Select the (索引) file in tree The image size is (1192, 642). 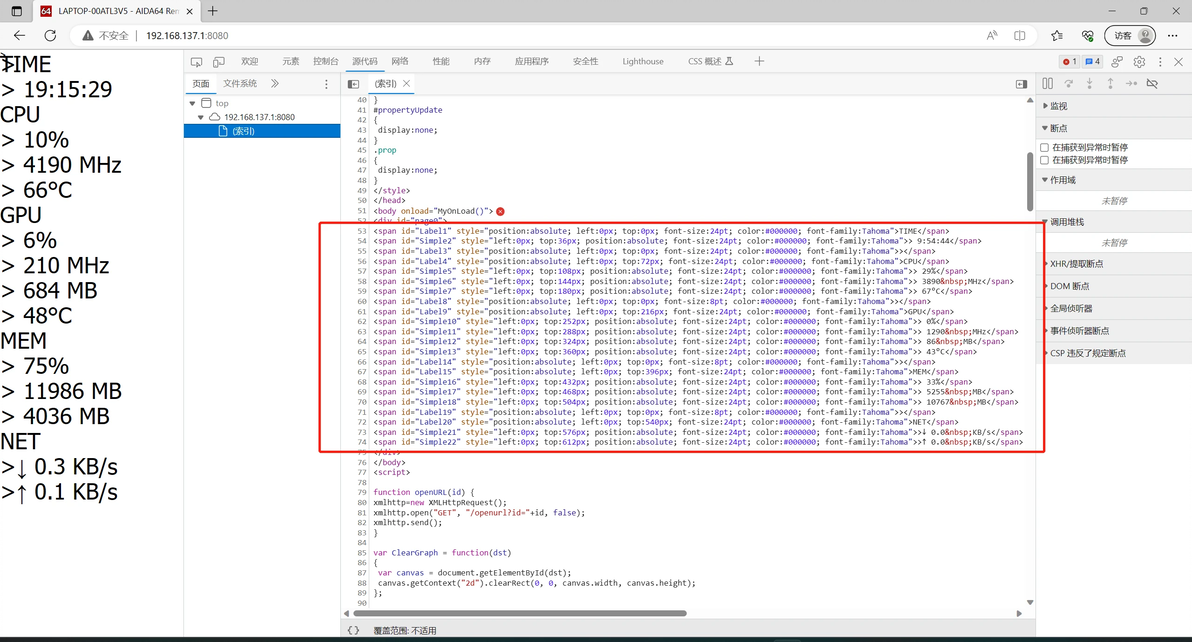[262, 131]
